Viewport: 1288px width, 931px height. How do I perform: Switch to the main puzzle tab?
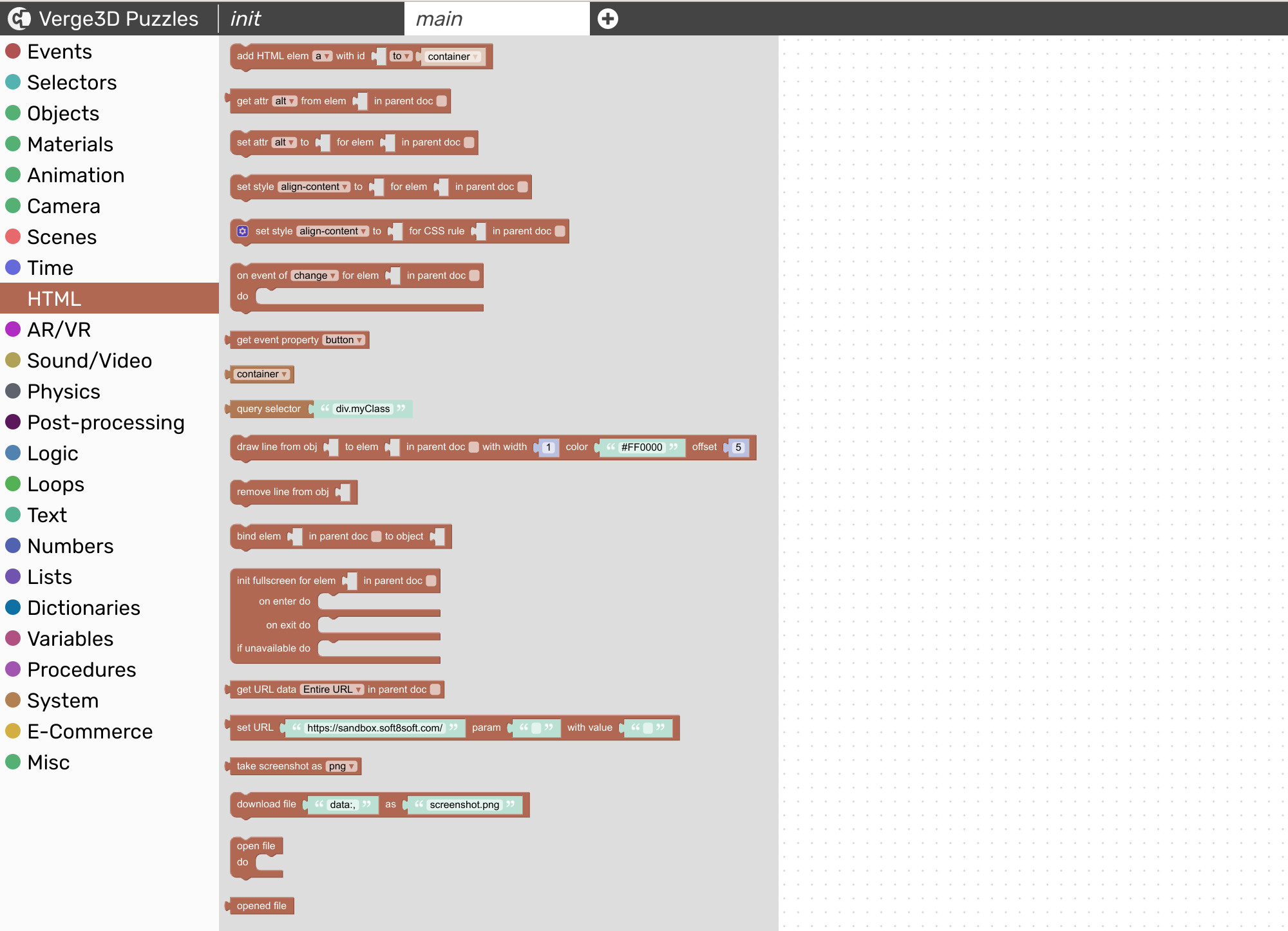(x=497, y=17)
